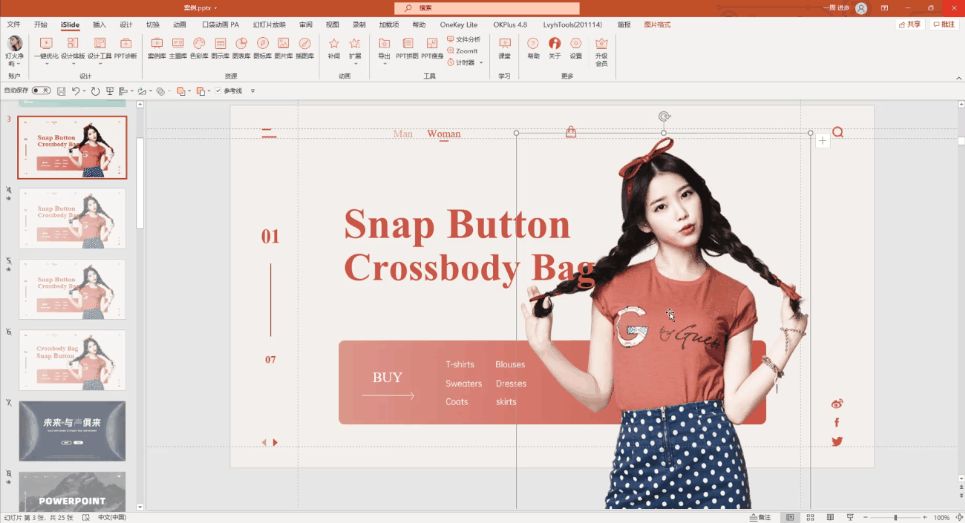Select Crossbody Bag Snap Button slide thumbnail
This screenshot has height=523, width=965.
click(x=72, y=360)
